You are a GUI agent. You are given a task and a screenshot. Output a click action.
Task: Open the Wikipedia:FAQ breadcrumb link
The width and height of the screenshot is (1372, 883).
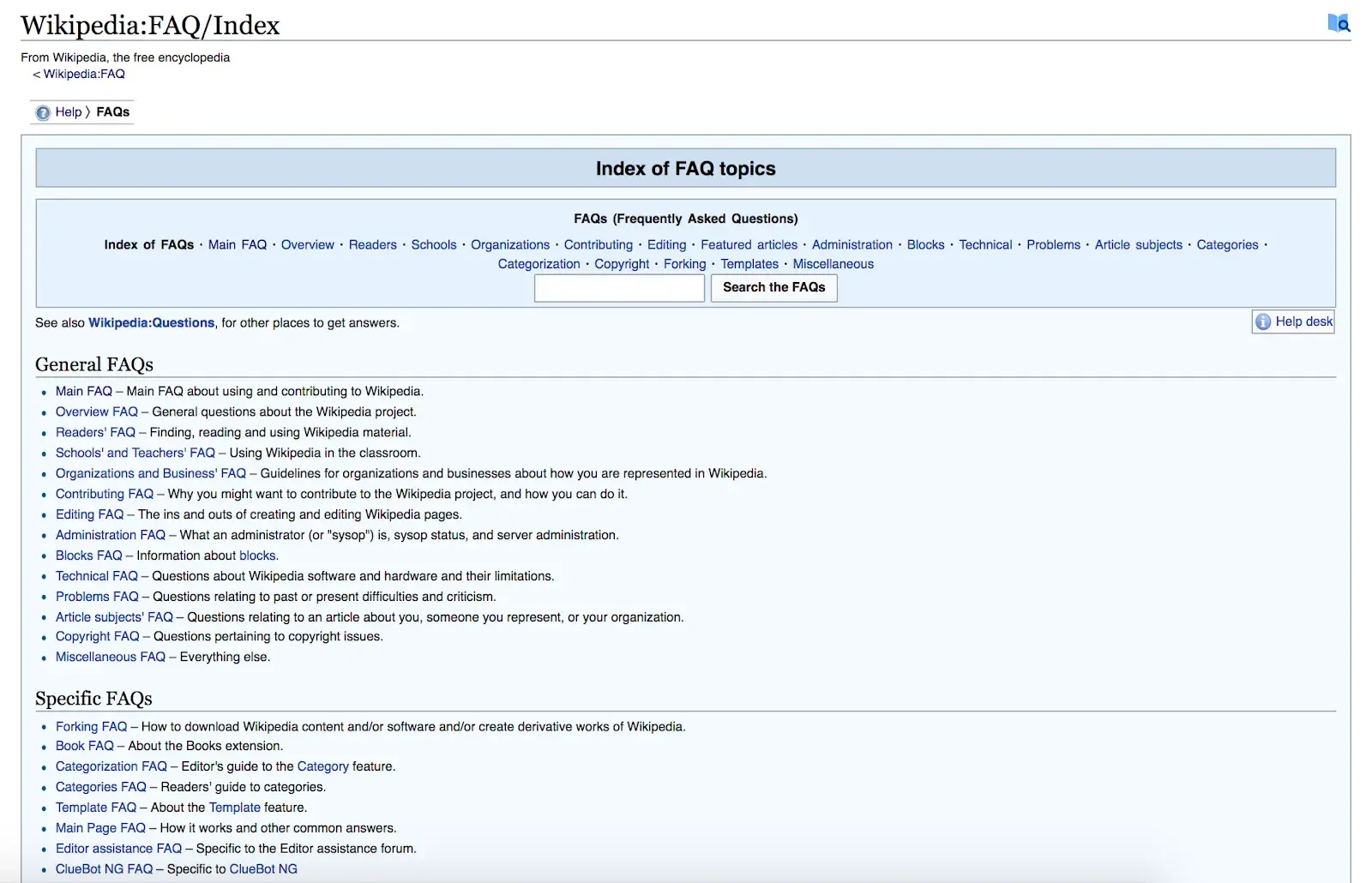coord(83,74)
